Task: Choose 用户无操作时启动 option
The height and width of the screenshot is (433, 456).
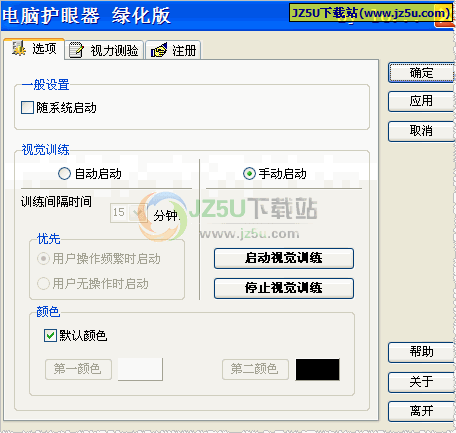Action: click(x=43, y=284)
